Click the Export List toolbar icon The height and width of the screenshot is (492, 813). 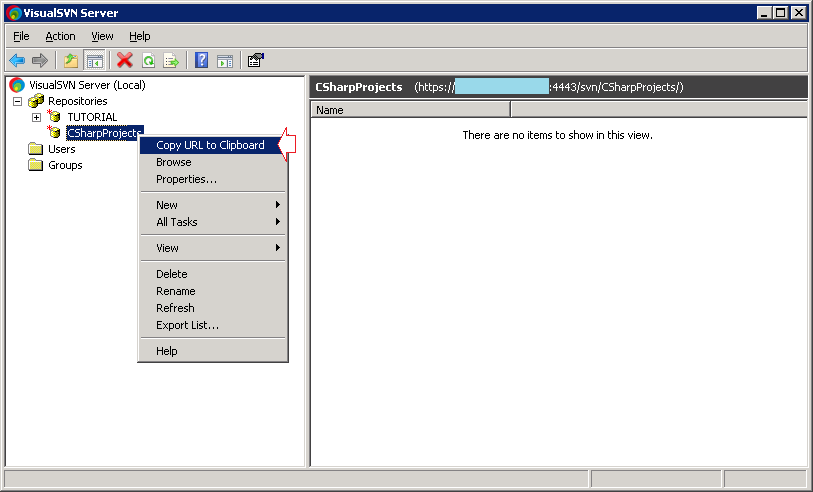[171, 61]
